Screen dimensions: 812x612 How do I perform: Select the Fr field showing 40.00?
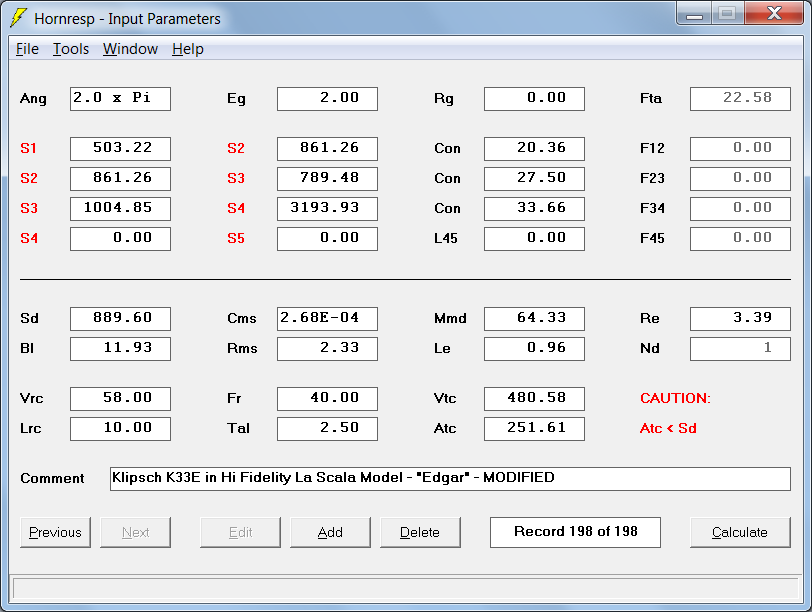(x=327, y=399)
